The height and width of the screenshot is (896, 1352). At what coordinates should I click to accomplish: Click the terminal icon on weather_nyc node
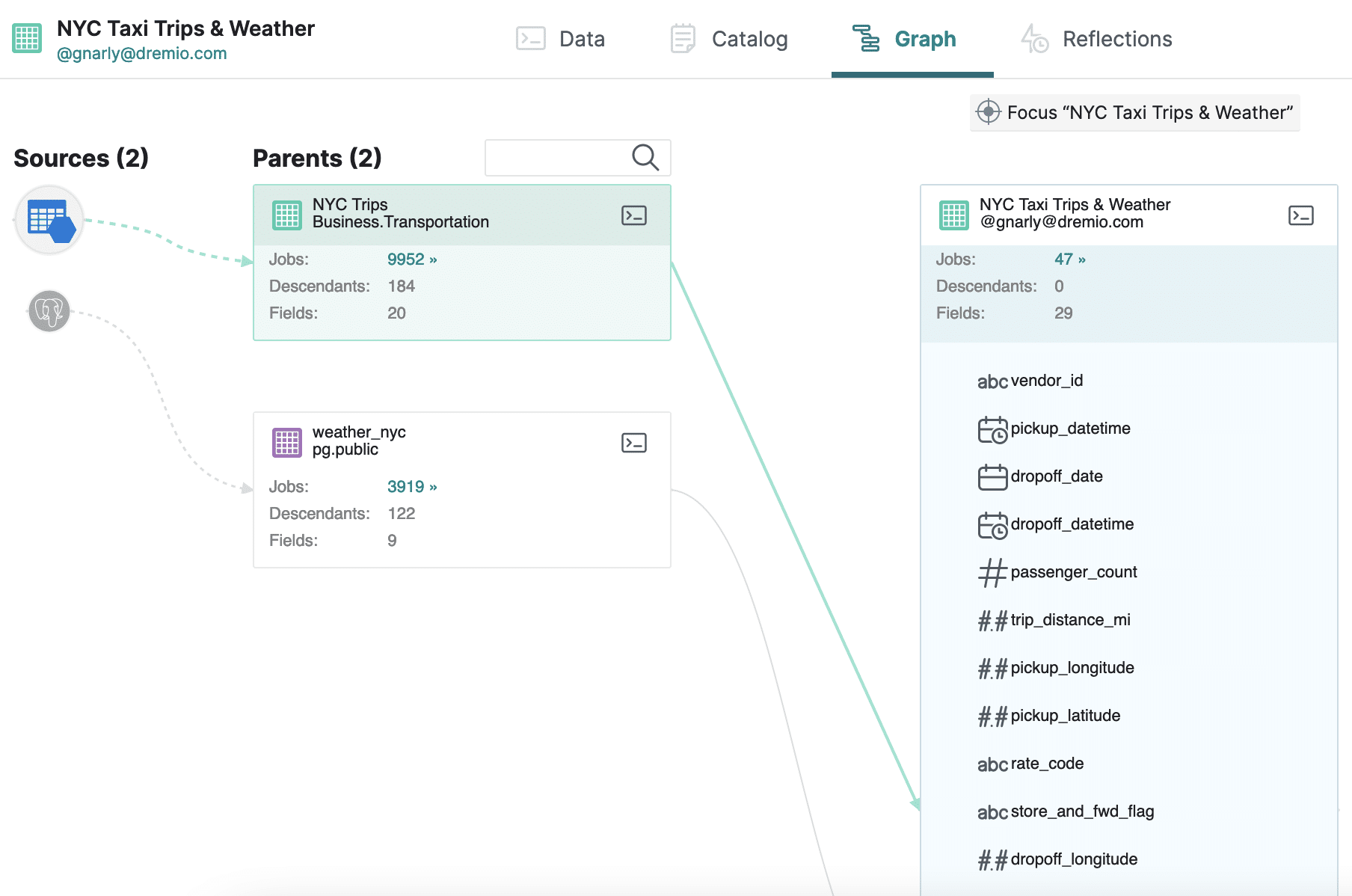[633, 442]
